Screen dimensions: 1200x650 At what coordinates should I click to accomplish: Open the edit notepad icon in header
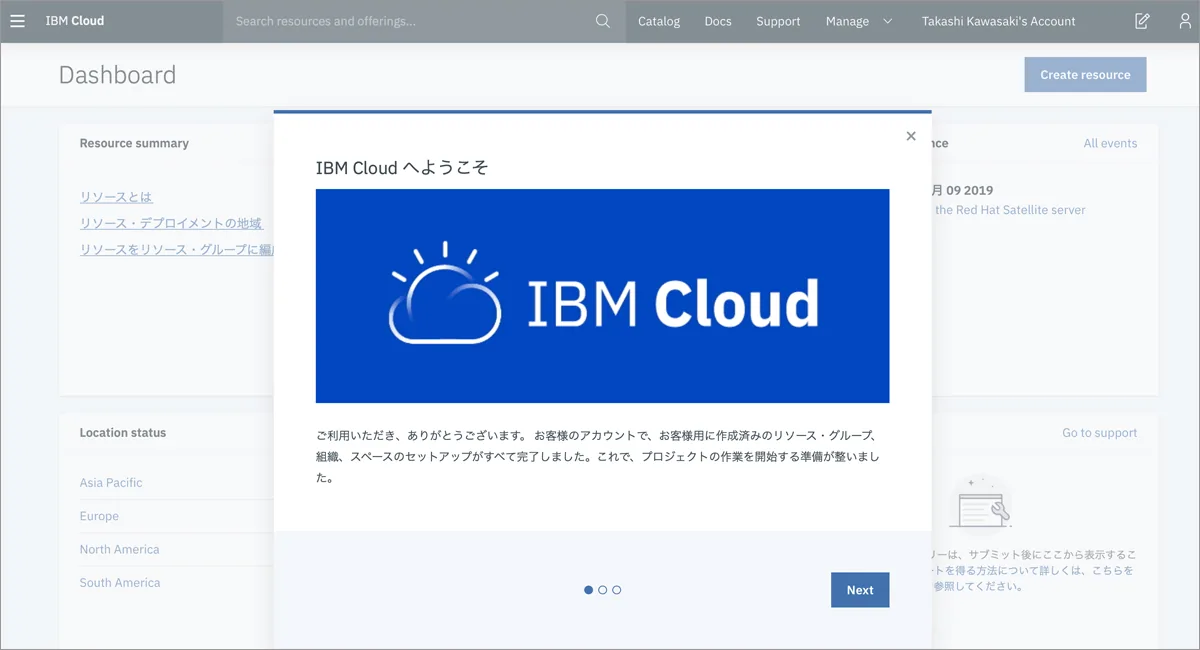tap(1142, 21)
